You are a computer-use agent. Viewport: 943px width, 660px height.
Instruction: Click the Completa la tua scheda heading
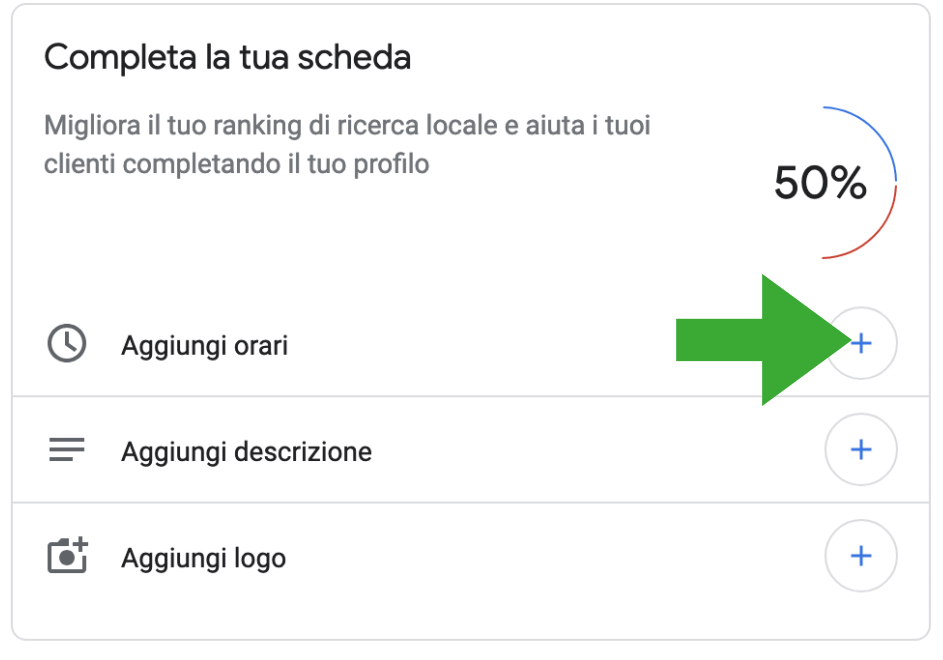pyautogui.click(x=227, y=58)
